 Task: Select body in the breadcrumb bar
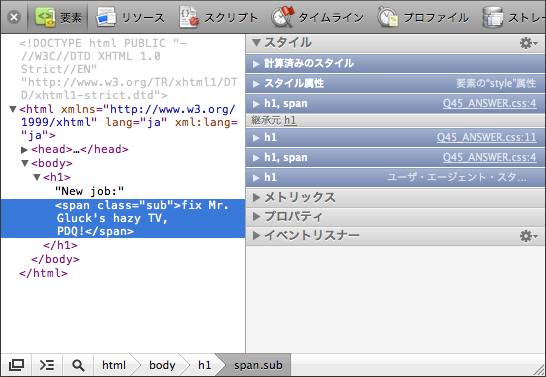coord(162,365)
